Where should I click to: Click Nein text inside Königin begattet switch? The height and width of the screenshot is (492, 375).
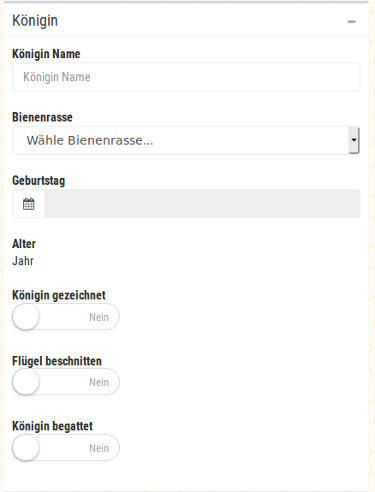click(x=99, y=448)
